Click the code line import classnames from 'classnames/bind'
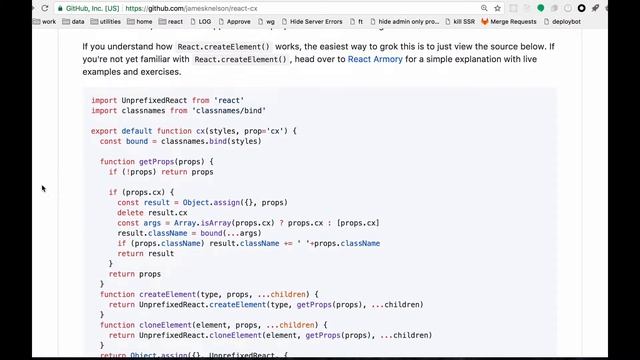The image size is (640, 360). (178, 111)
